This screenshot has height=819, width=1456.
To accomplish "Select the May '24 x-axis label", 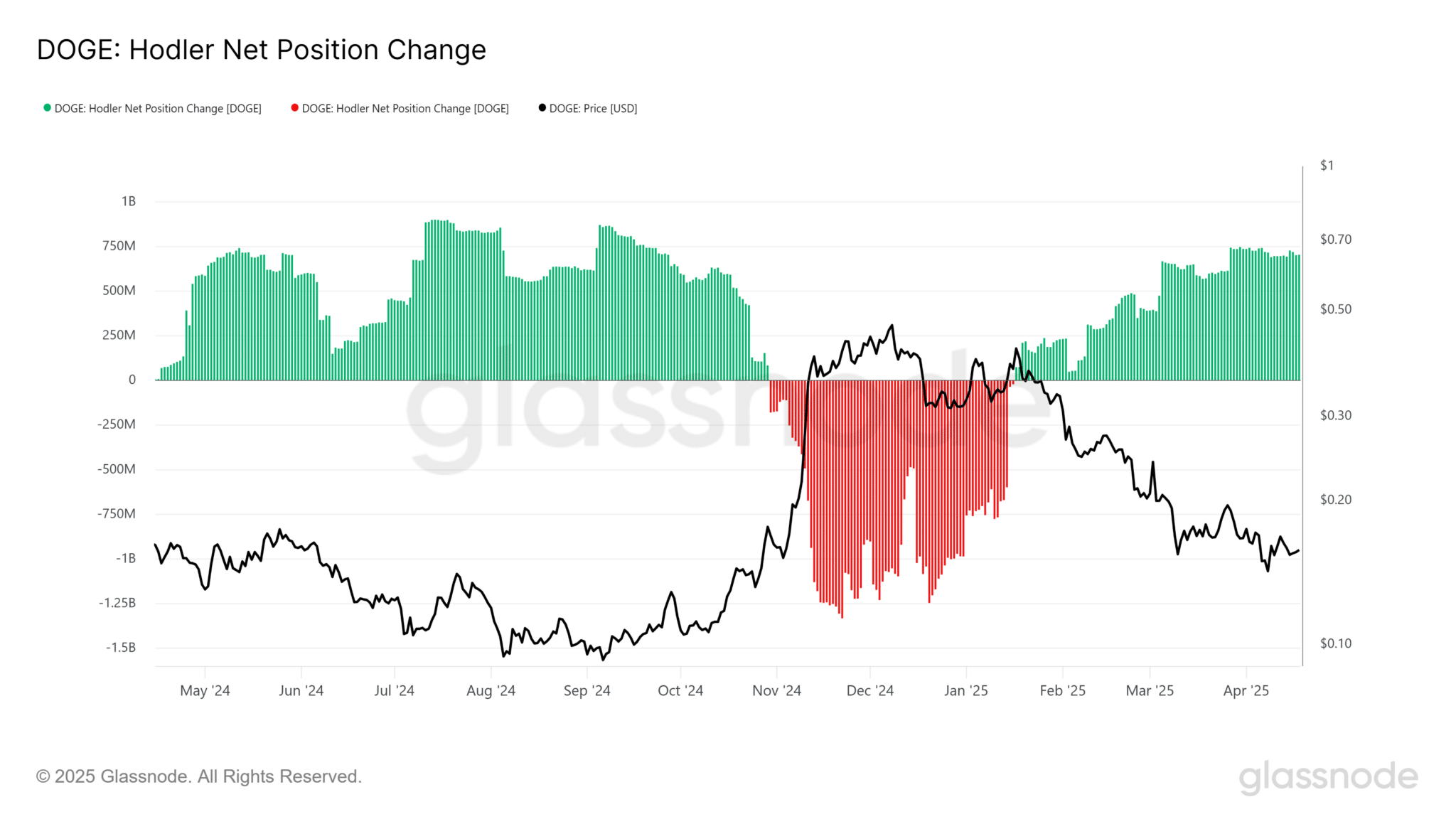I will [205, 690].
